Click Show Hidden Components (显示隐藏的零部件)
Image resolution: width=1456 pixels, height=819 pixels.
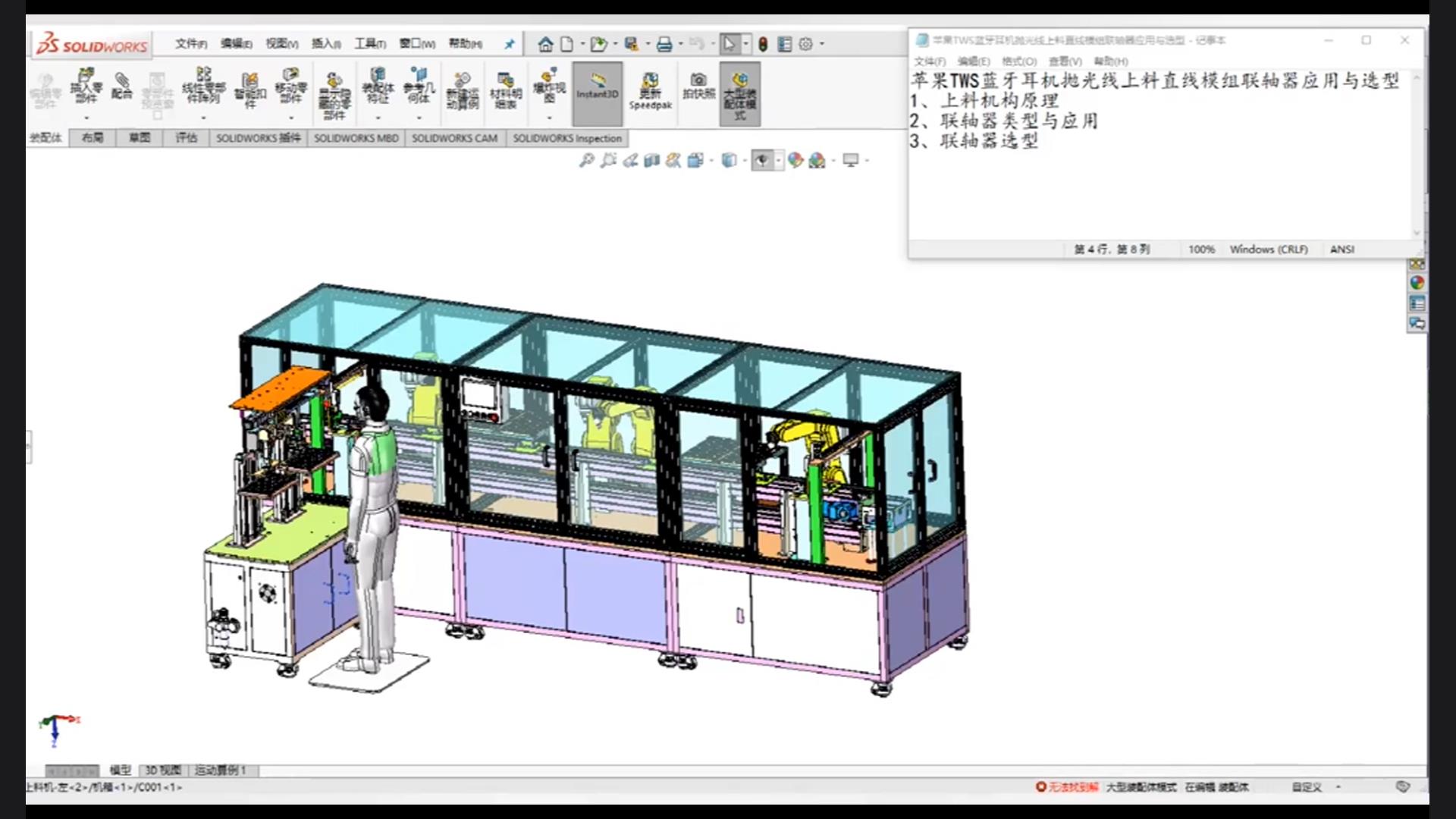(x=334, y=96)
